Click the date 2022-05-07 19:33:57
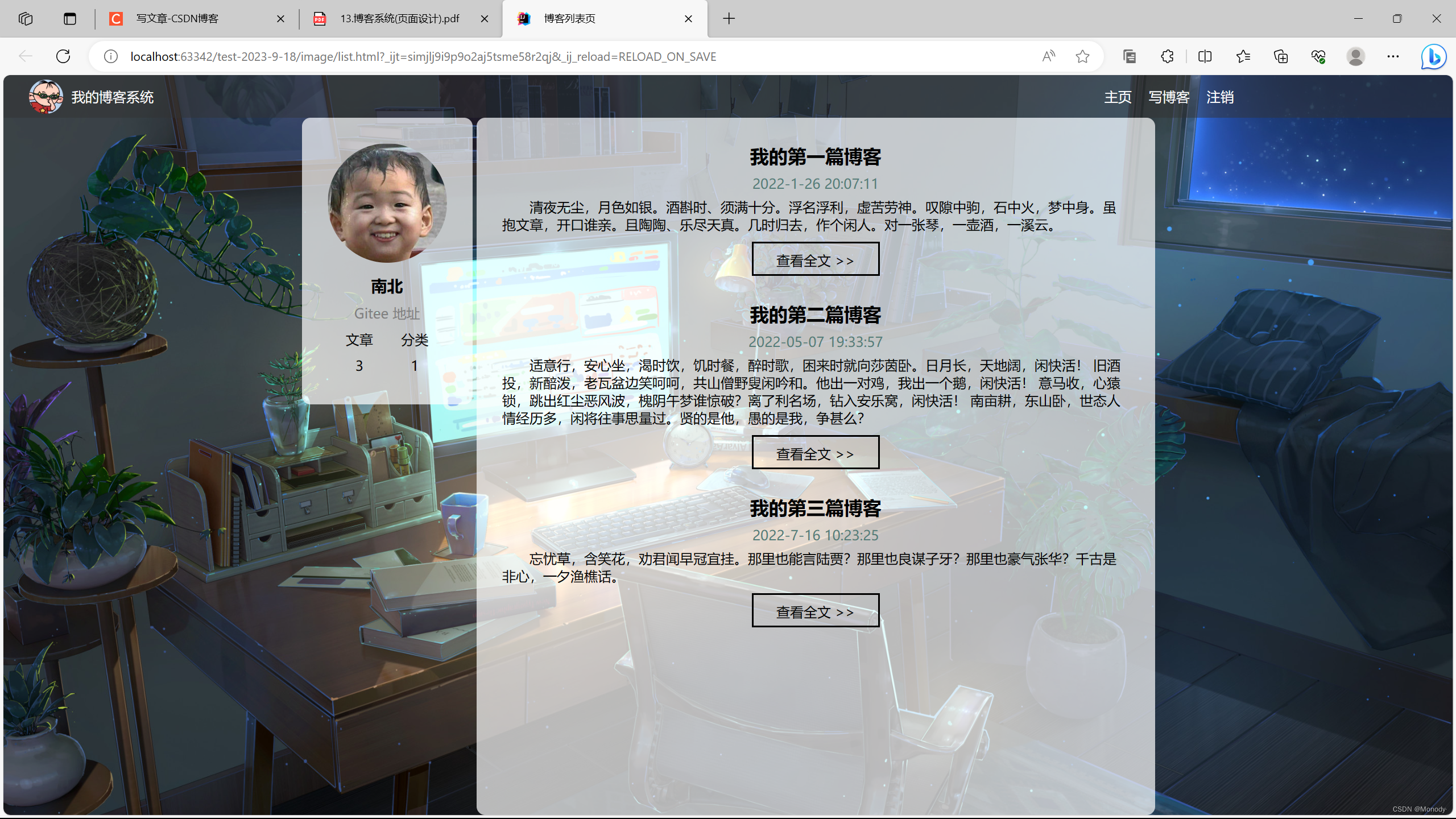The width and height of the screenshot is (1456, 819). [816, 342]
